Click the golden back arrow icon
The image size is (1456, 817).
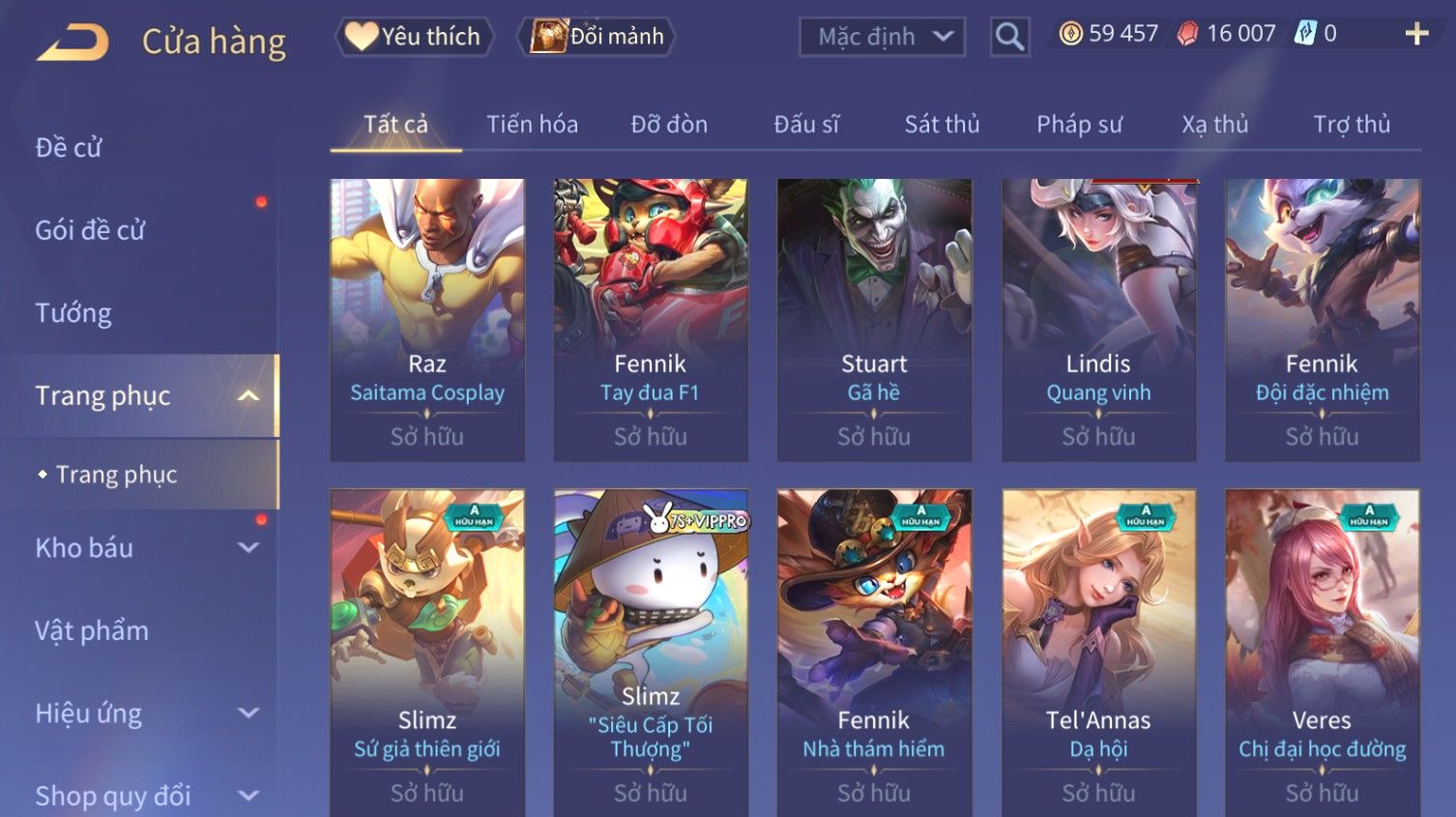[73, 43]
